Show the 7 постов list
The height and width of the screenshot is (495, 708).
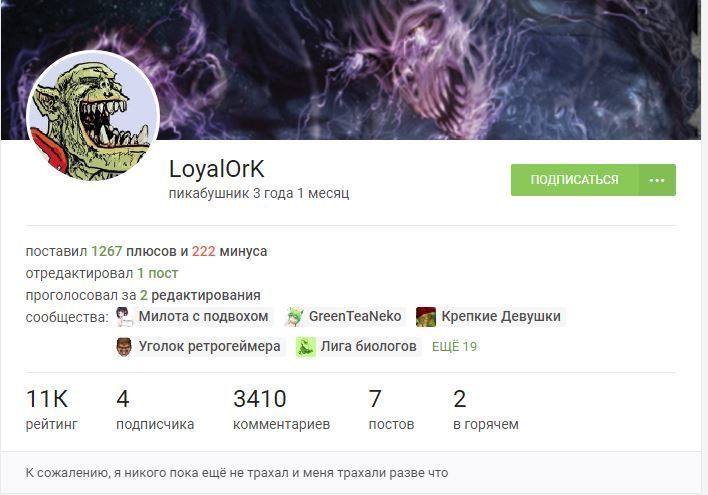(x=391, y=409)
